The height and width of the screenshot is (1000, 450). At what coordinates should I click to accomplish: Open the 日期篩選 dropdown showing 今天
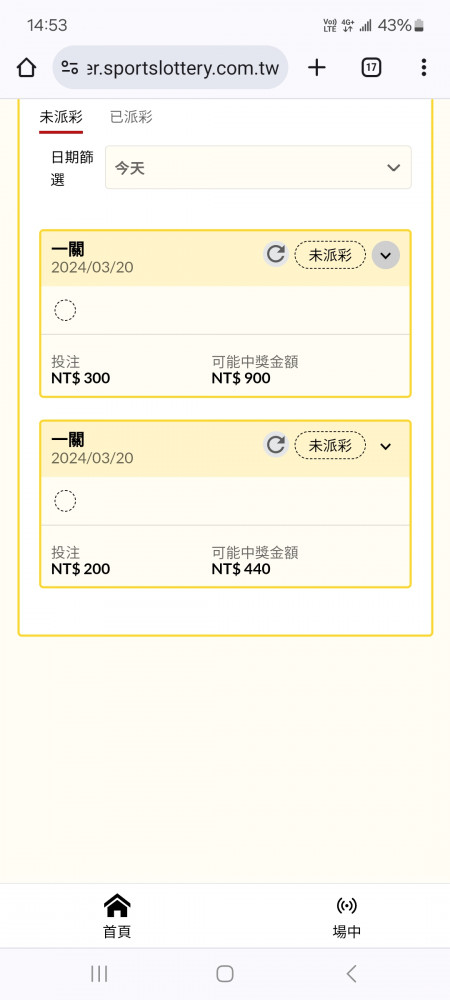point(258,168)
